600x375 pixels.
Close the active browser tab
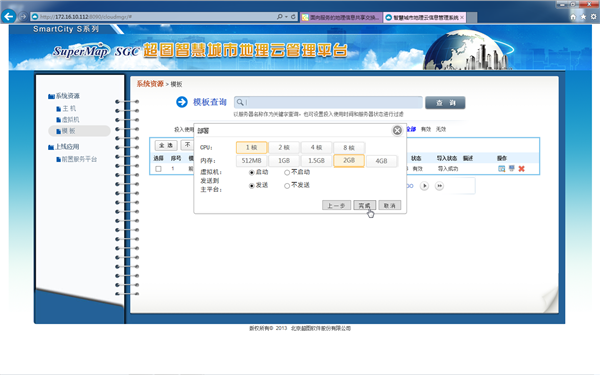click(462, 17)
